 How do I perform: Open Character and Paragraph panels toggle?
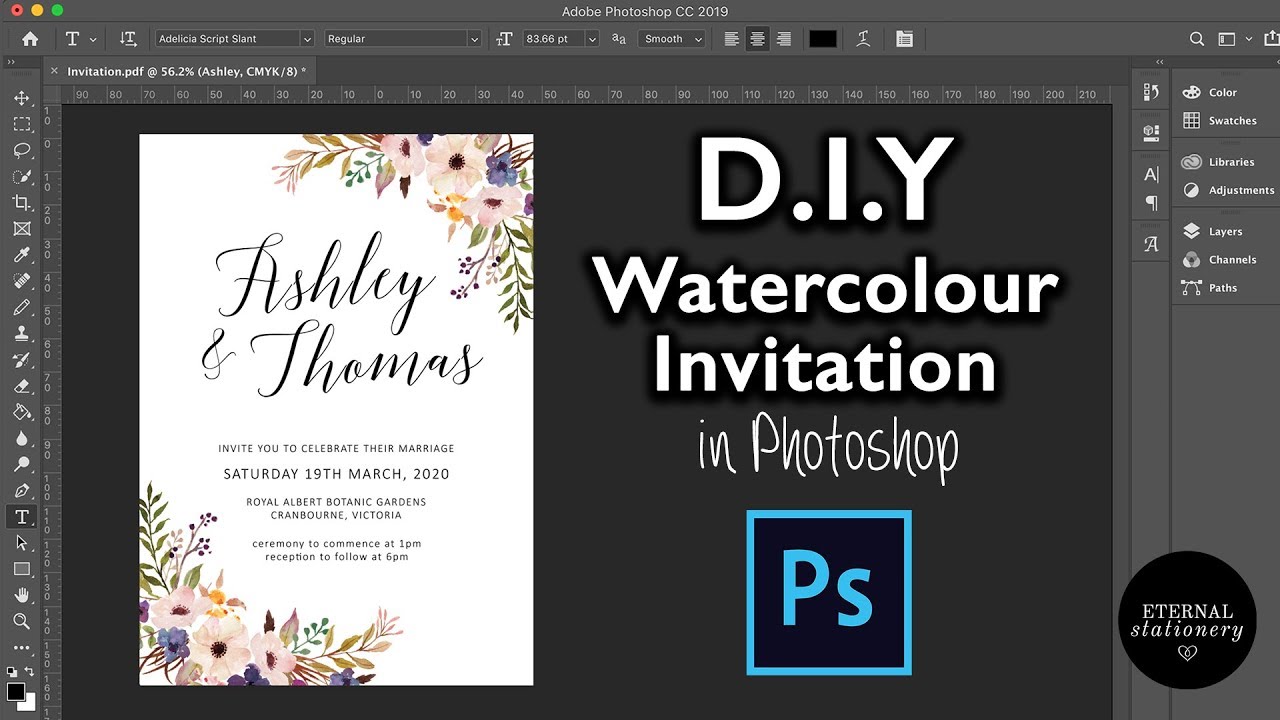[905, 39]
